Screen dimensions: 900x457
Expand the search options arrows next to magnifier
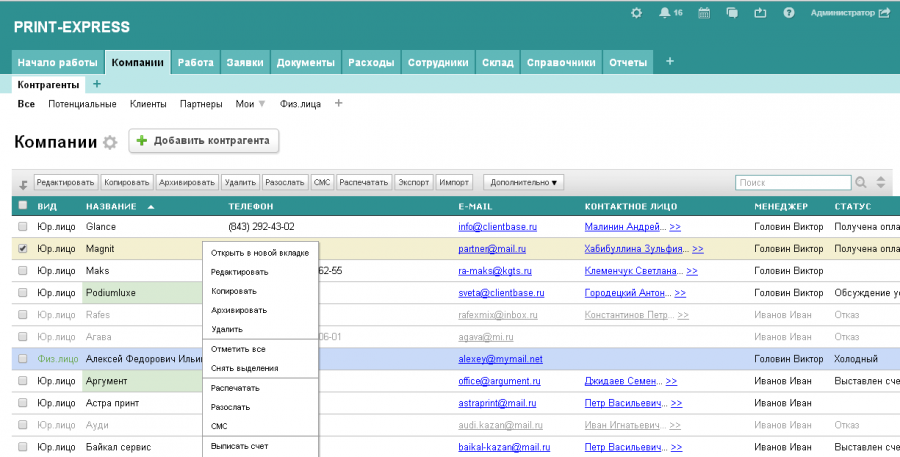tap(881, 183)
